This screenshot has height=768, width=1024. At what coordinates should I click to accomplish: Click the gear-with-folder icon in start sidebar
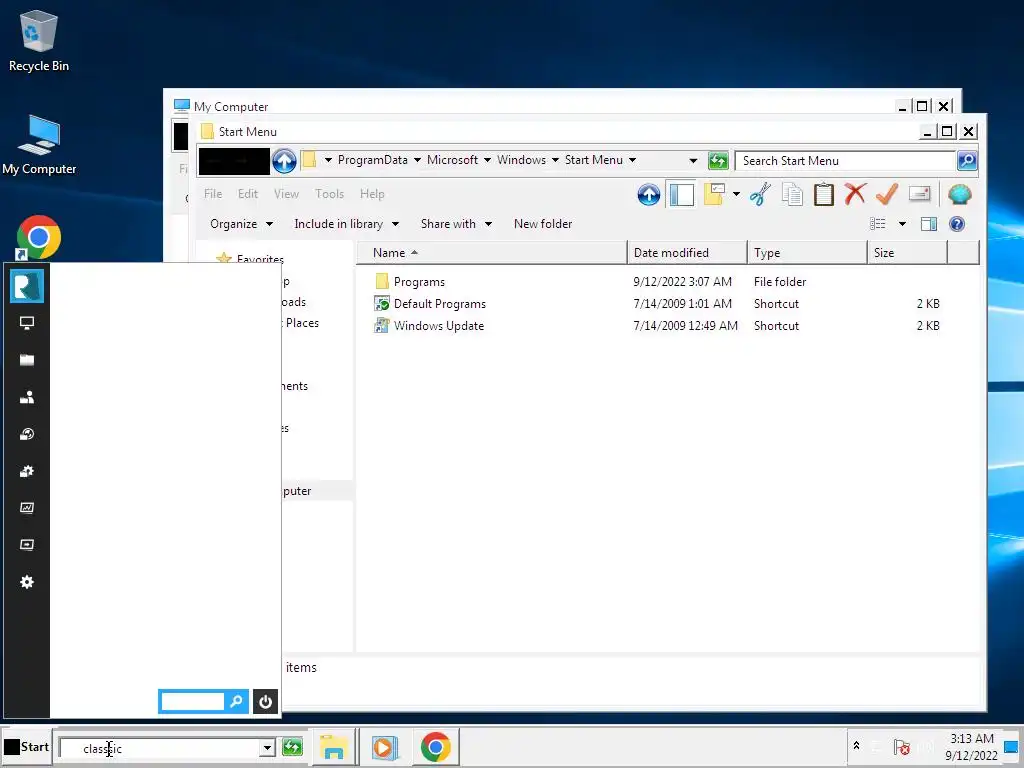(27, 471)
